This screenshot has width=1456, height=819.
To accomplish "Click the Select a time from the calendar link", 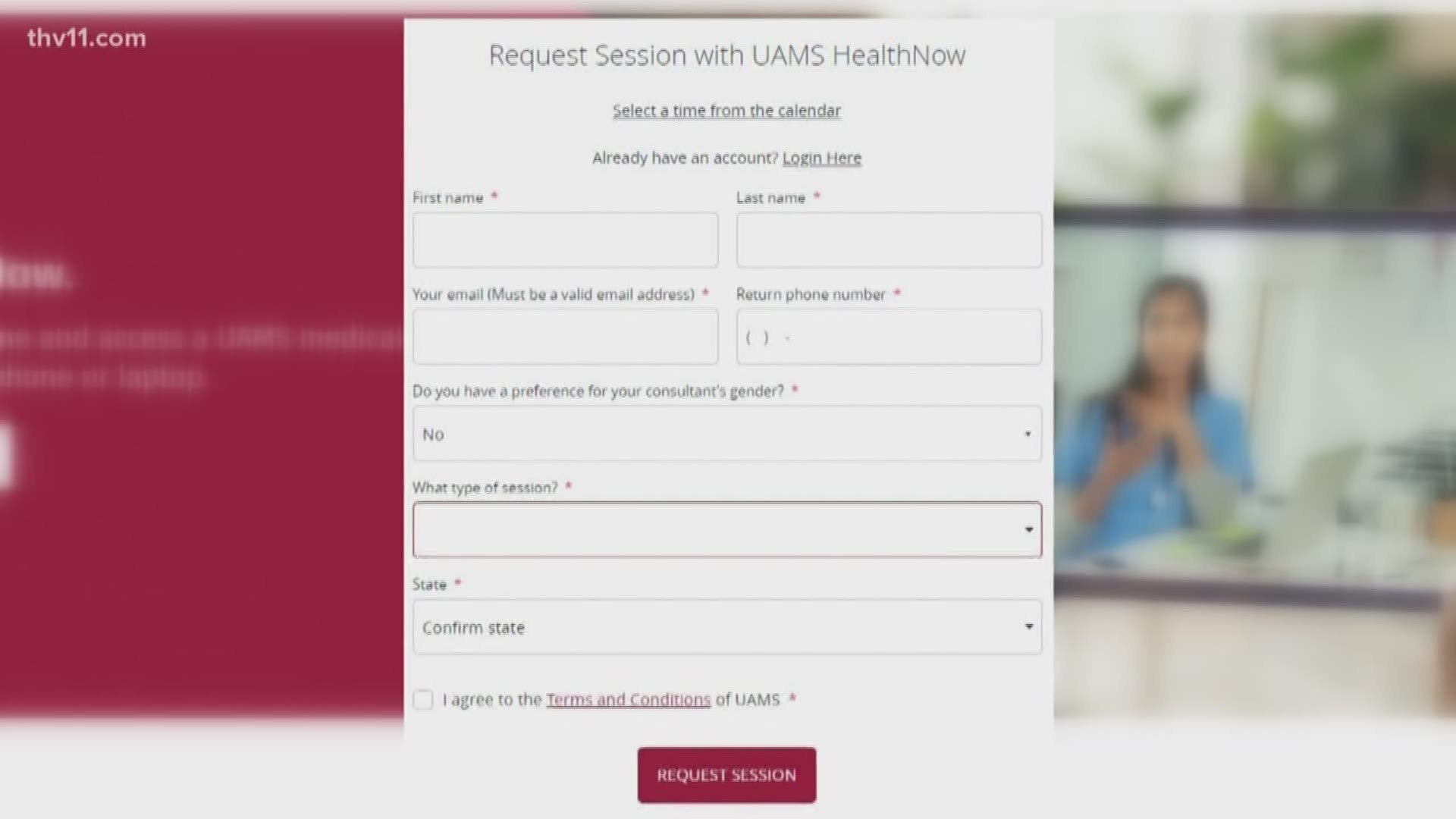I will 727,110.
